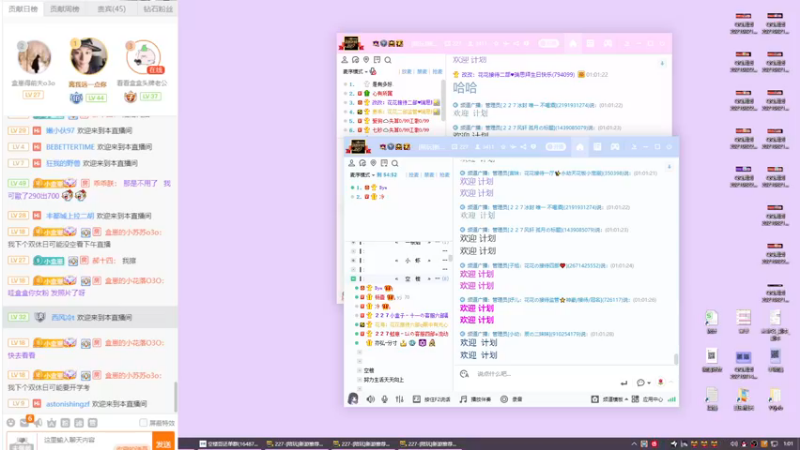Screen dimensions: 800x450
Task: Click the user avatar in front window bottom bar
Action: click(353, 399)
